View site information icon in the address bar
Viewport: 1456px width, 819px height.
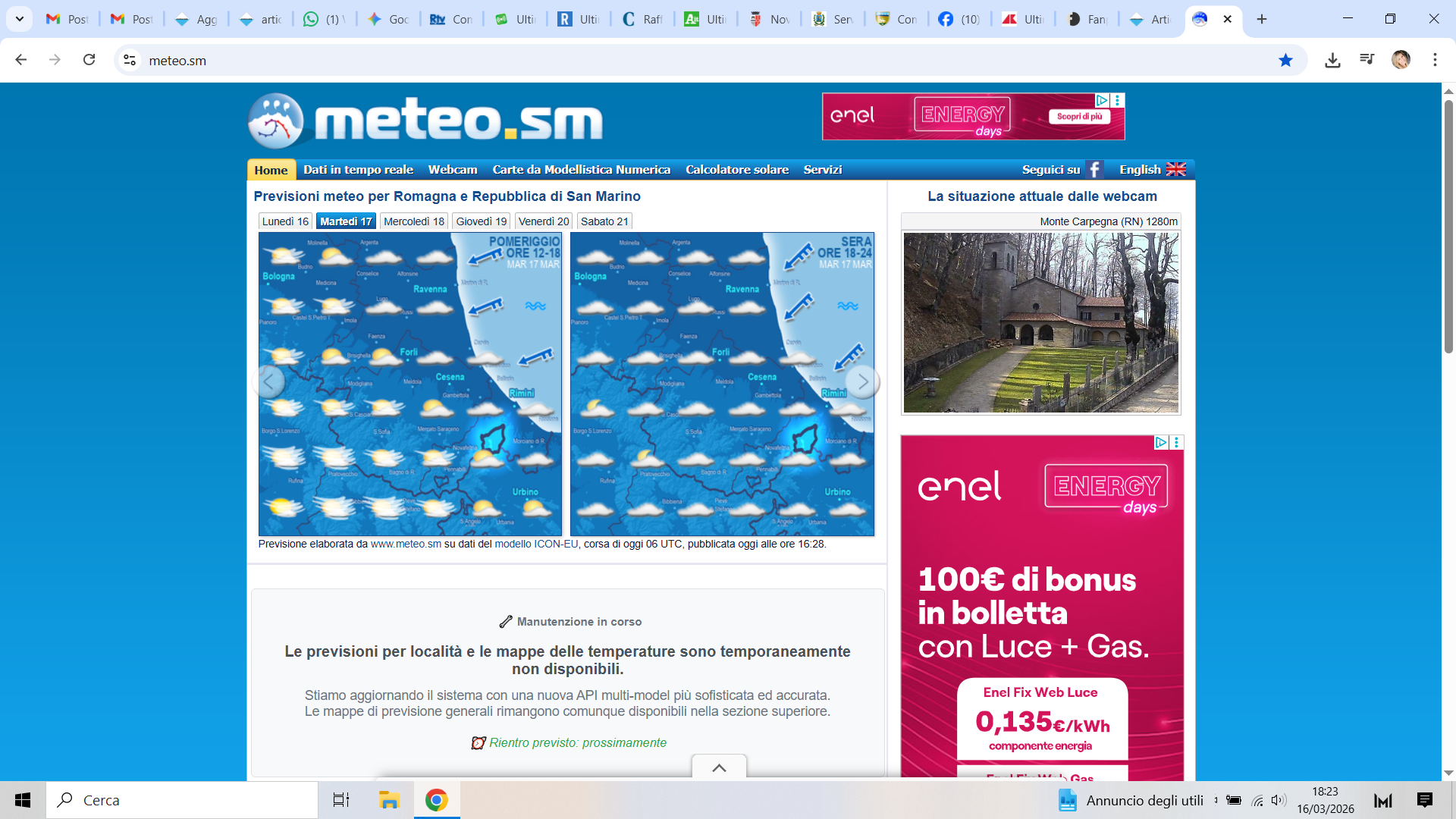point(130,61)
